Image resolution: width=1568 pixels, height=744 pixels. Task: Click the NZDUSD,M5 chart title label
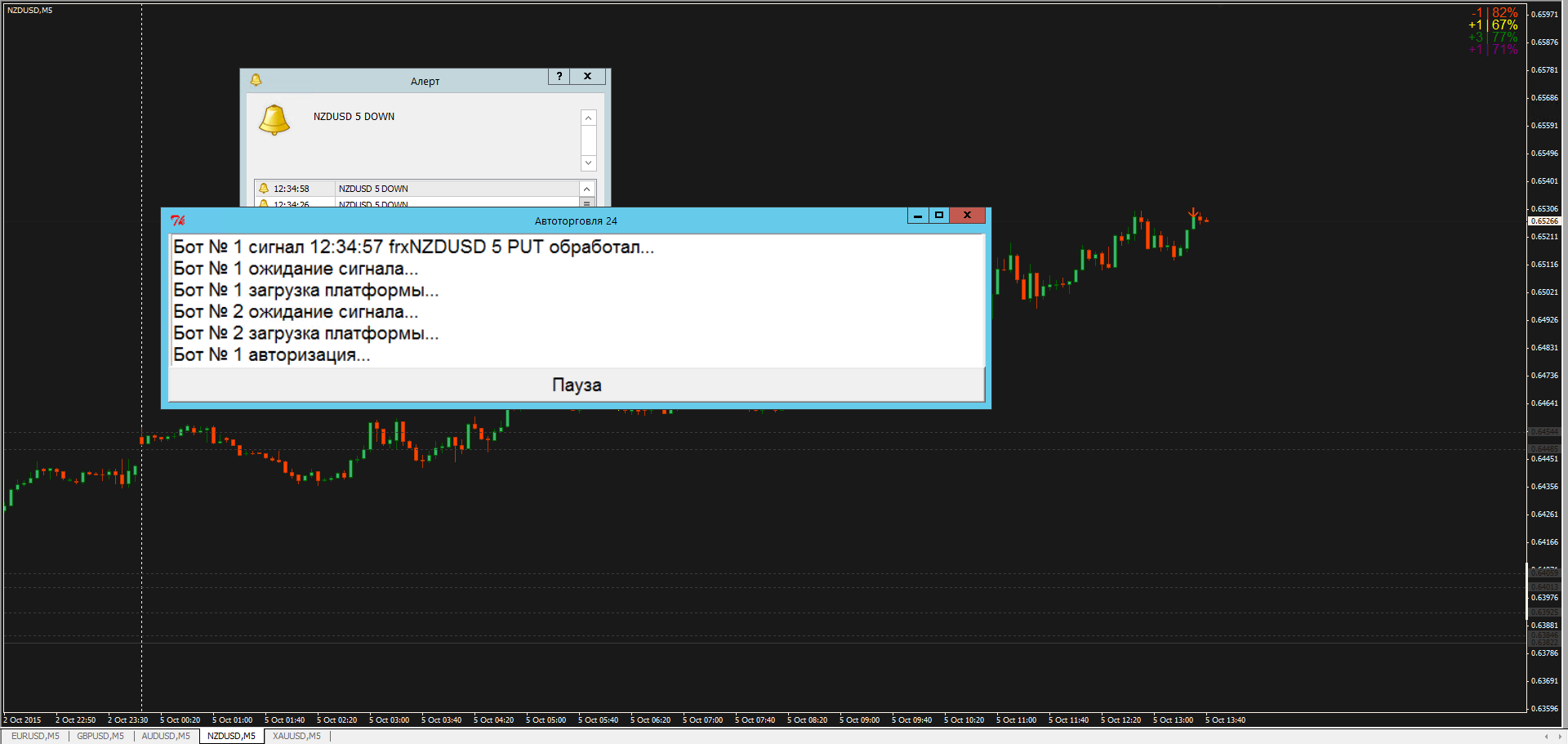[x=30, y=11]
